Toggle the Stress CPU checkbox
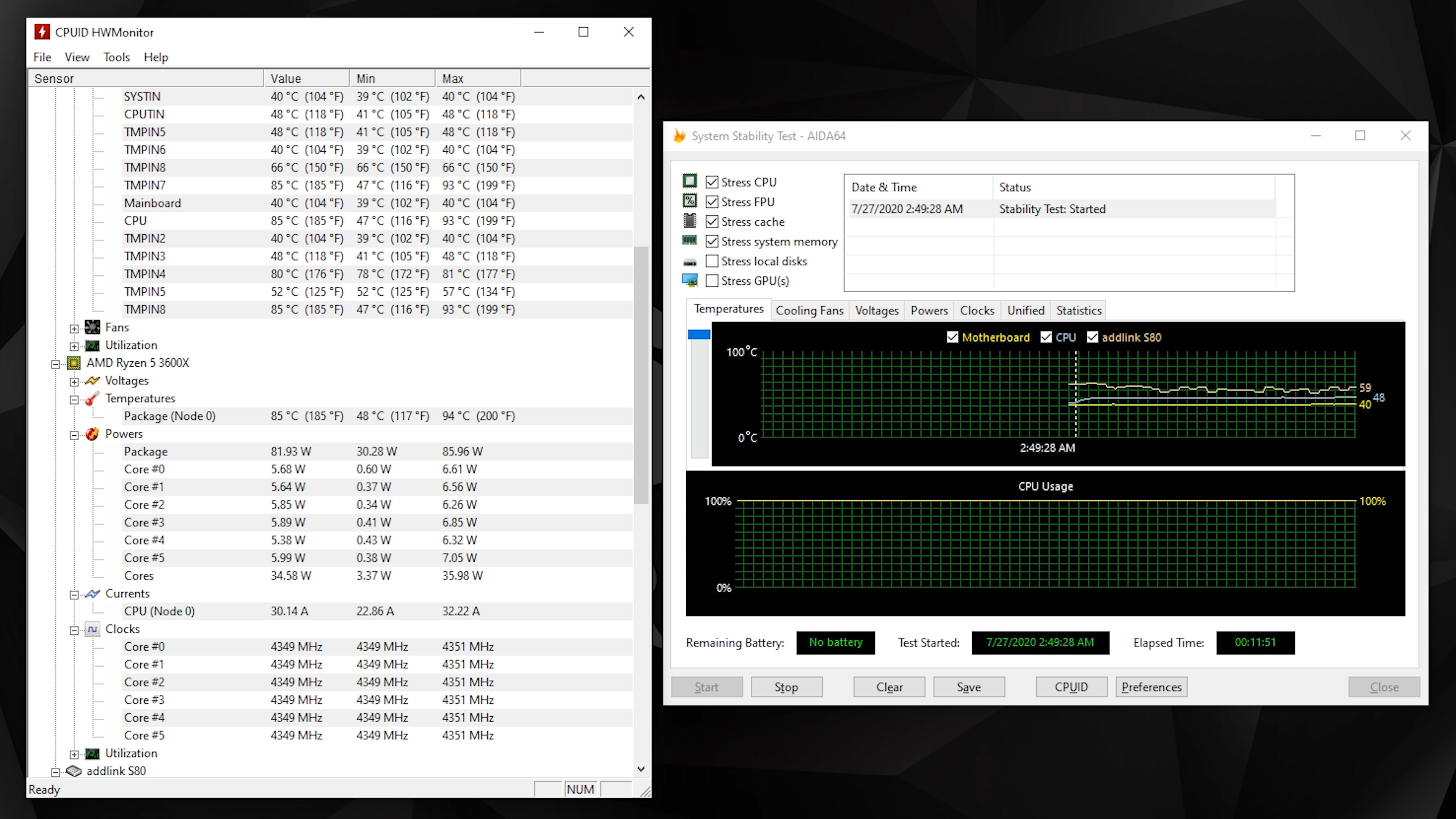Viewport: 1456px width, 819px height. click(x=712, y=182)
